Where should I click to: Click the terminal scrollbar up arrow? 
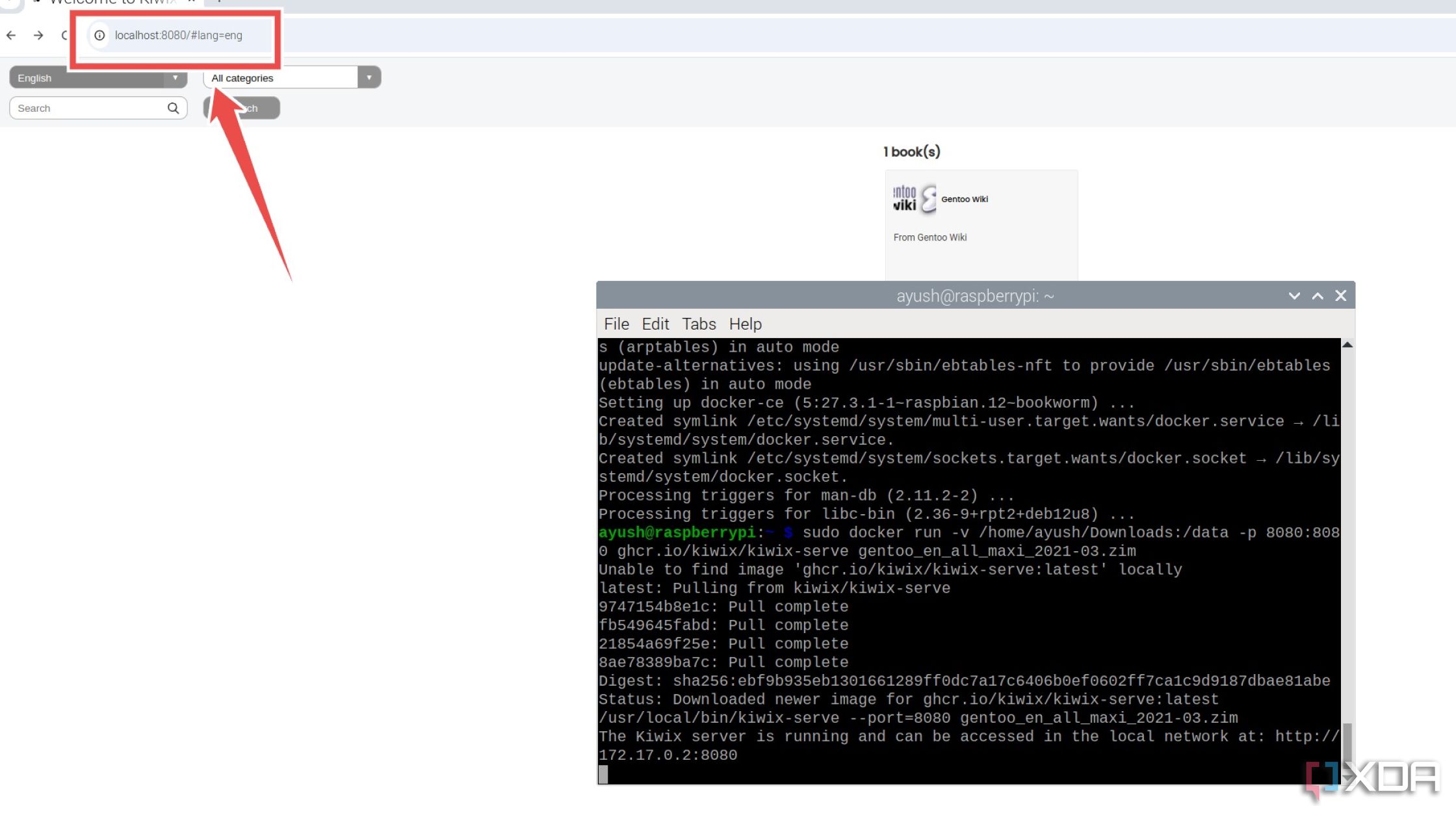click(1347, 343)
